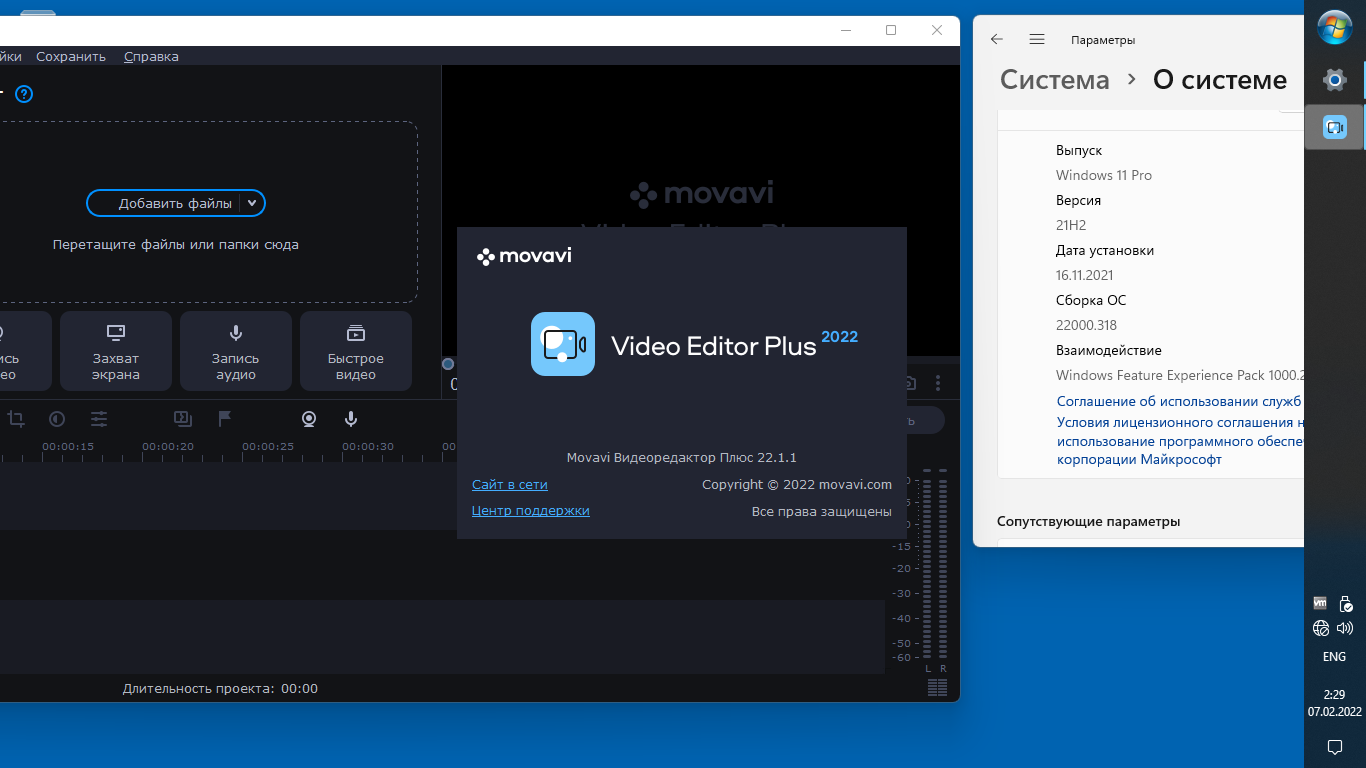Open the player three-dots options menu
1366x768 pixels.
pos(938,383)
